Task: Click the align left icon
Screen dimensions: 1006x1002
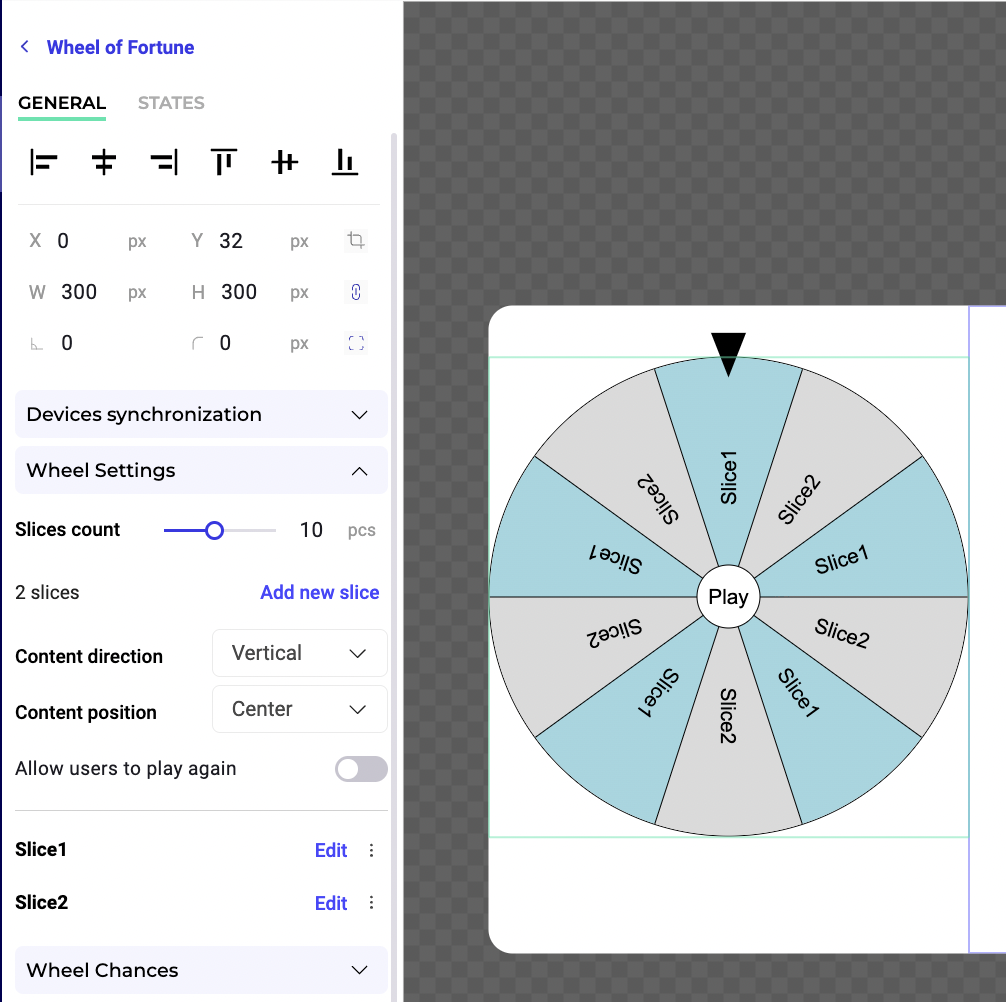Action: click(44, 162)
